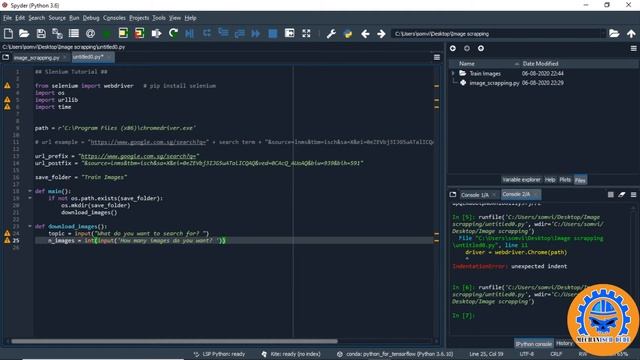Open the Tools menu
This screenshot has height=360, width=640.
[159, 18]
